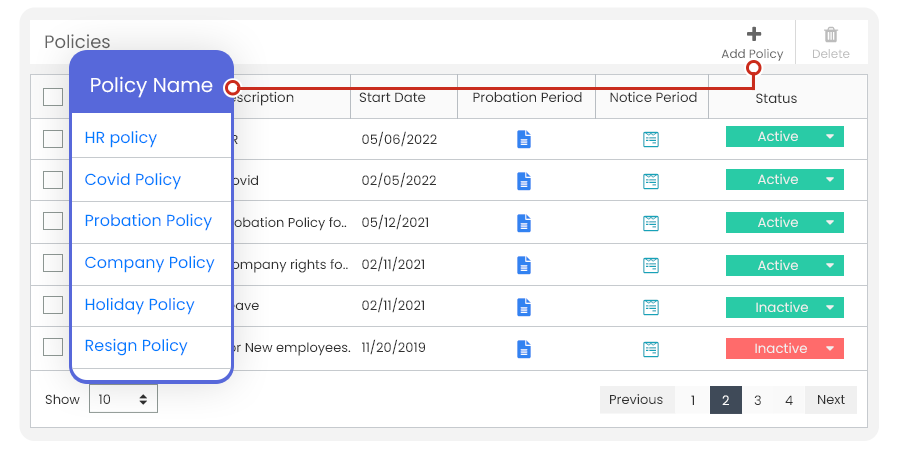Open Active status dropdown for Covid Policy
Viewport: 900px width, 449px height.
point(785,180)
